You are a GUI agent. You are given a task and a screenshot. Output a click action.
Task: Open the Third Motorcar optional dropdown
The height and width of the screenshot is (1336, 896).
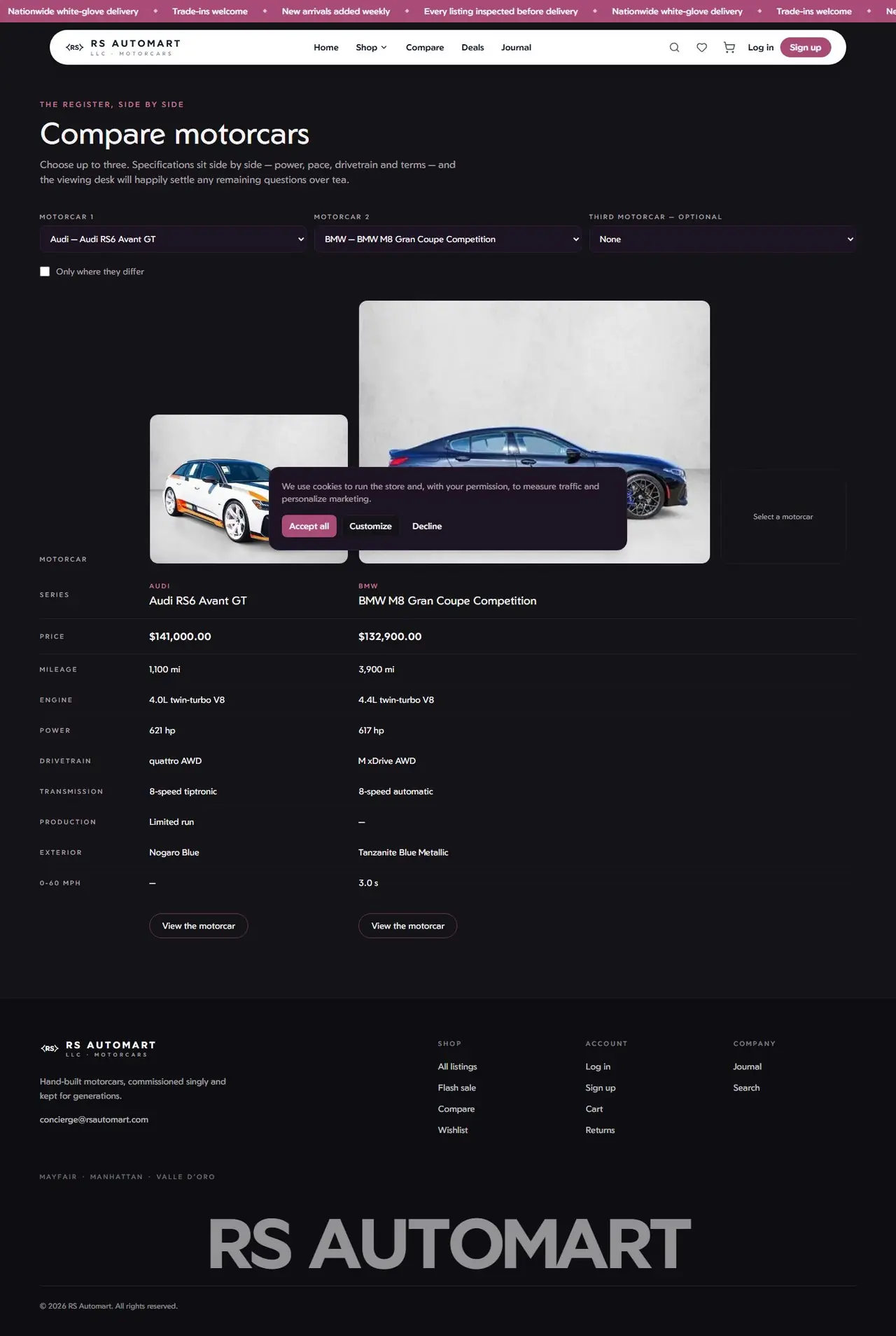pyautogui.click(x=722, y=239)
